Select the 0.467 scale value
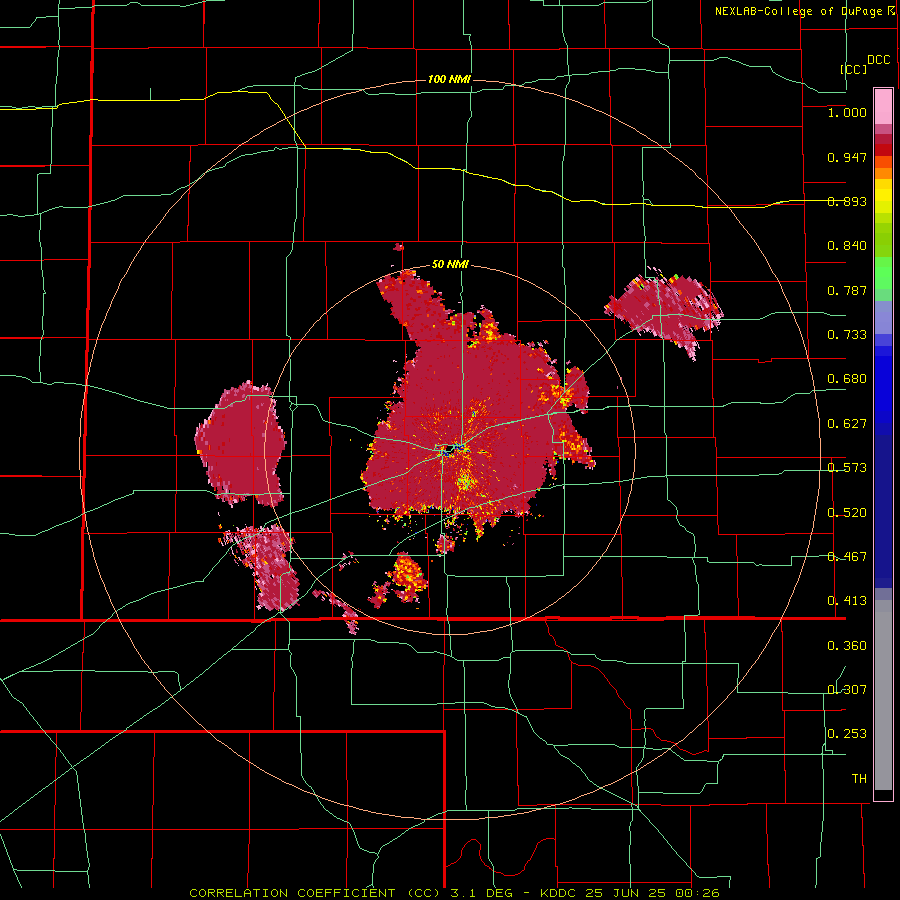 pyautogui.click(x=847, y=557)
